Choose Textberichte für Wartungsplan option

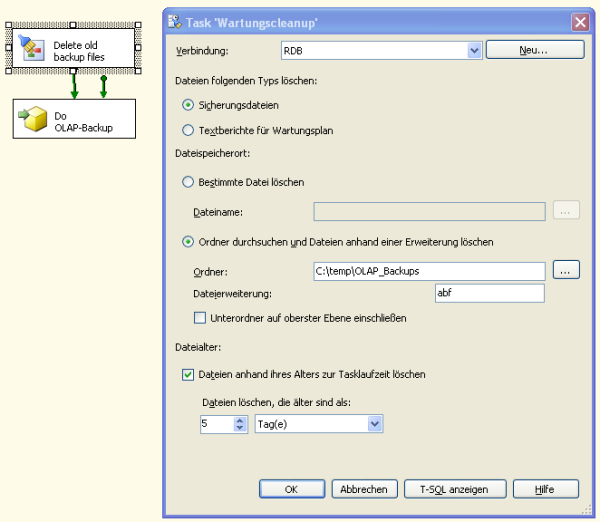pos(188,129)
